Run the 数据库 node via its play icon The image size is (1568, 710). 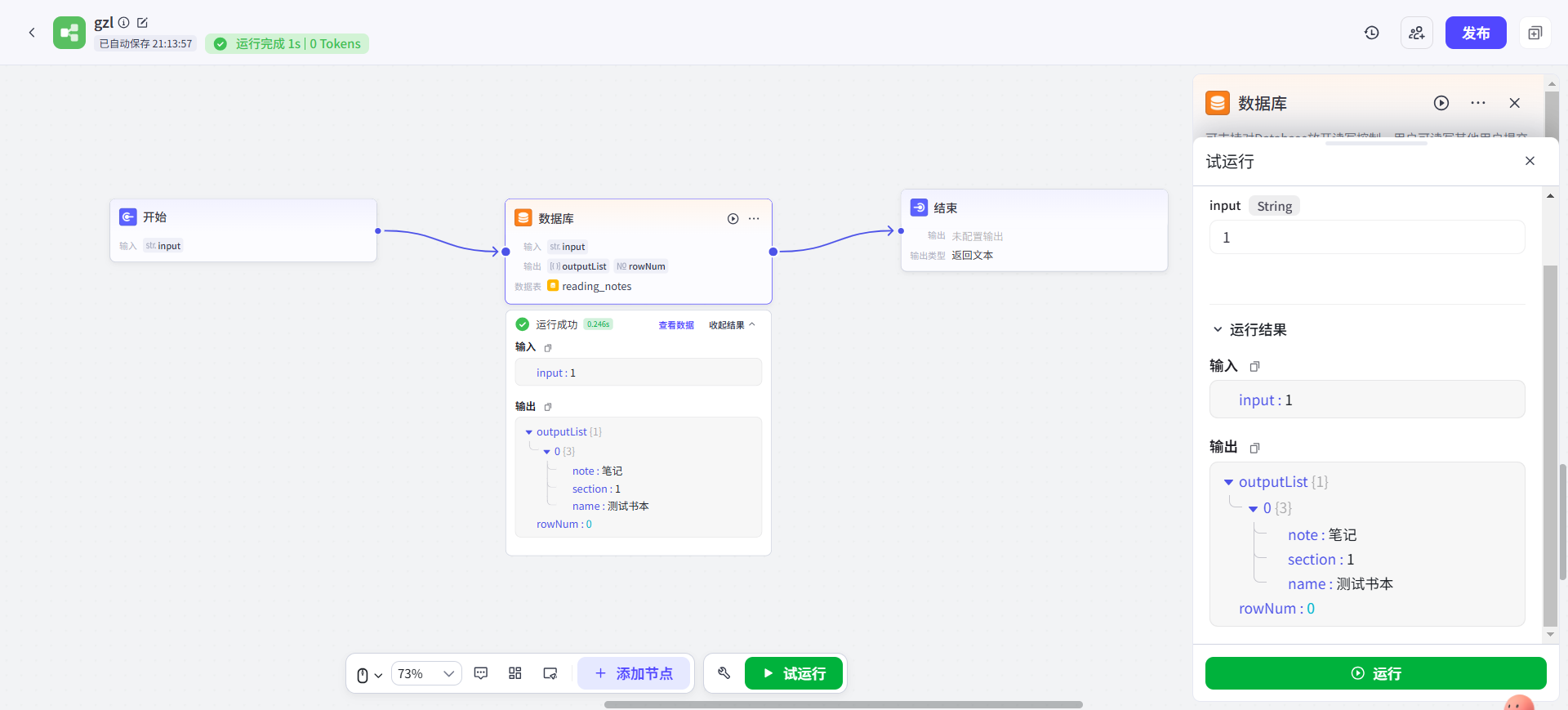pyautogui.click(x=733, y=219)
